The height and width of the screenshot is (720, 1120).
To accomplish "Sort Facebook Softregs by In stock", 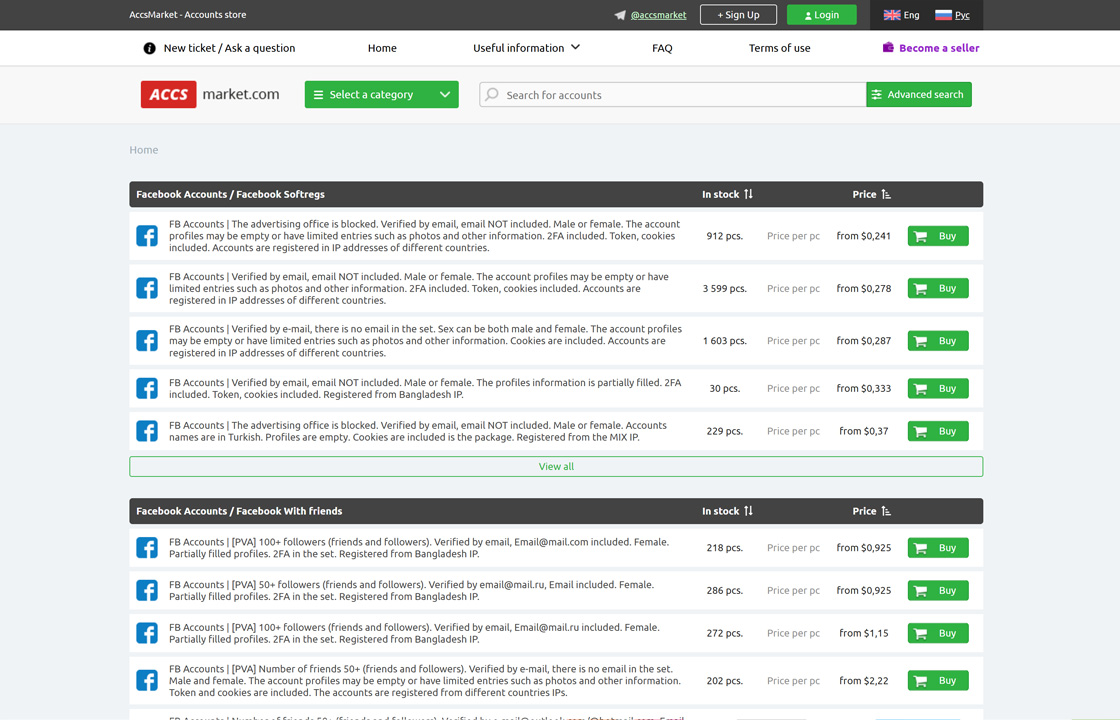I will point(727,194).
